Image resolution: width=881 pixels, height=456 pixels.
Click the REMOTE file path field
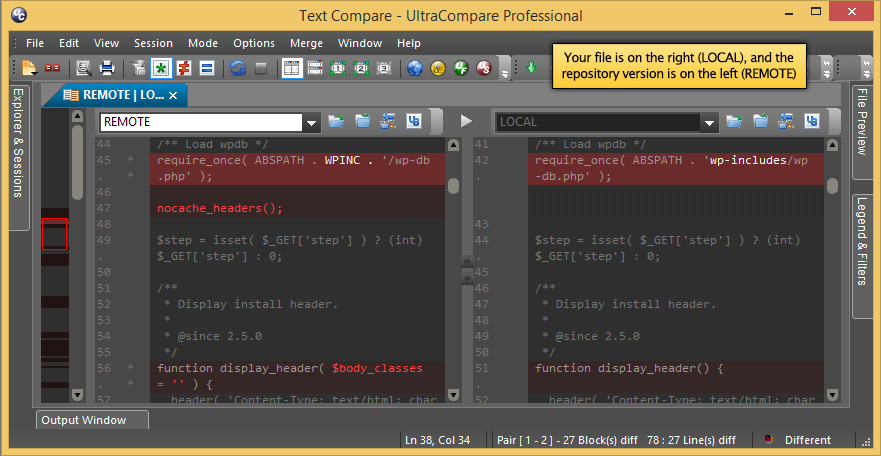[x=201, y=121]
